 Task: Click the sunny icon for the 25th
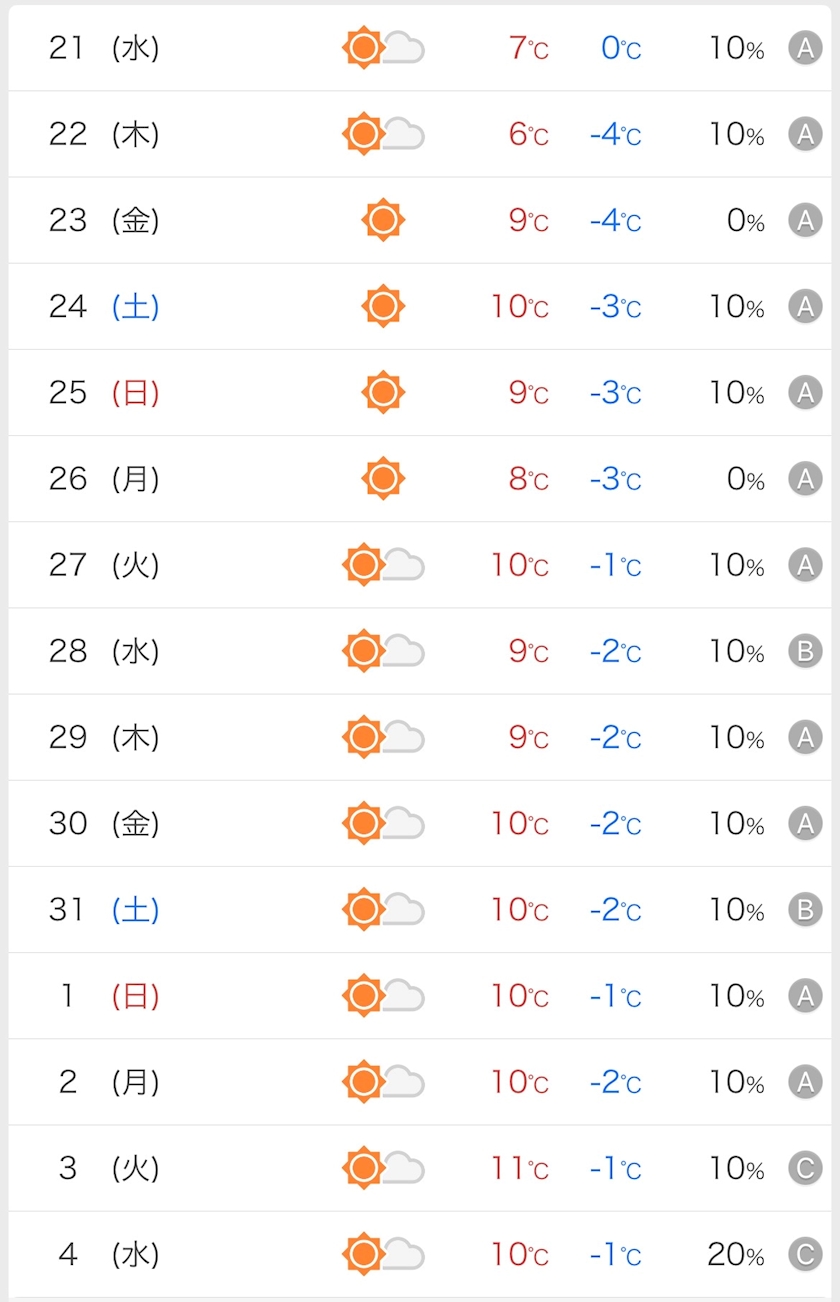click(x=383, y=392)
